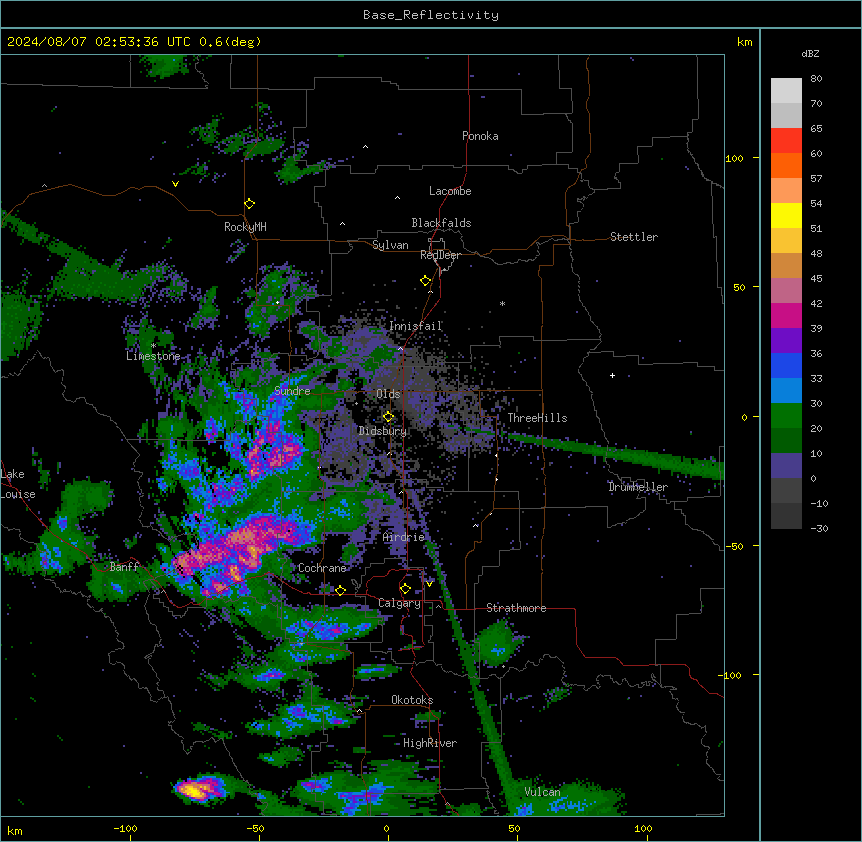Click the RedDeer city label
The image size is (862, 842).
pyautogui.click(x=440, y=255)
